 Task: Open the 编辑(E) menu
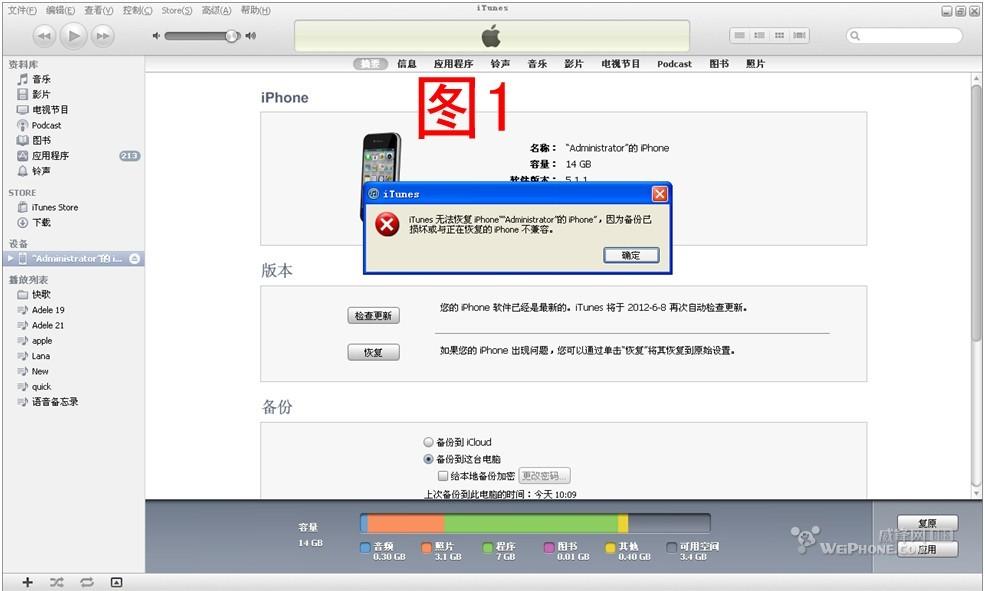click(60, 10)
